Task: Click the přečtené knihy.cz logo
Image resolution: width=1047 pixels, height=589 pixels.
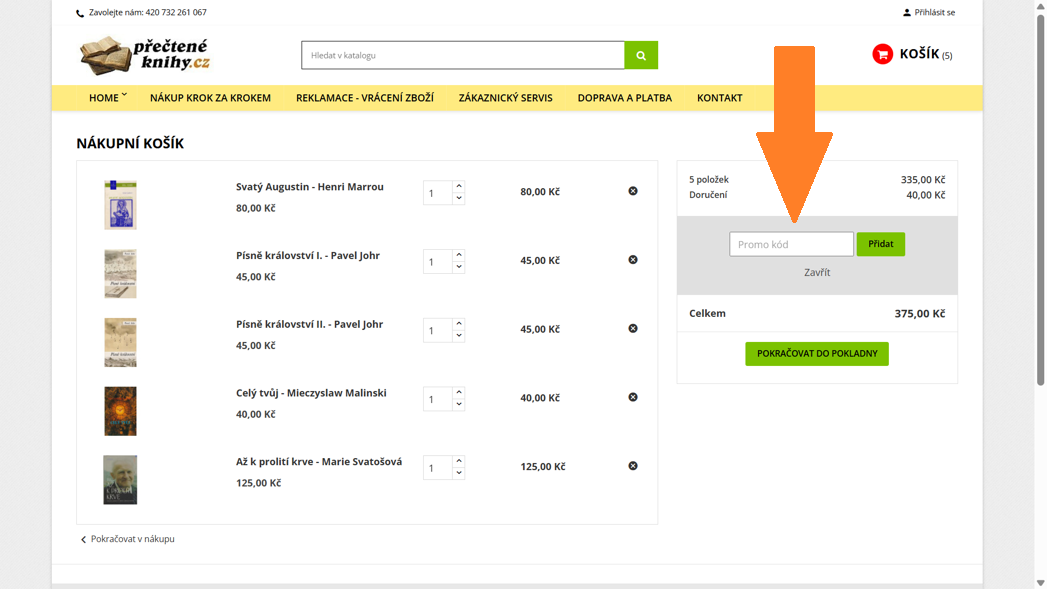Action: point(144,55)
